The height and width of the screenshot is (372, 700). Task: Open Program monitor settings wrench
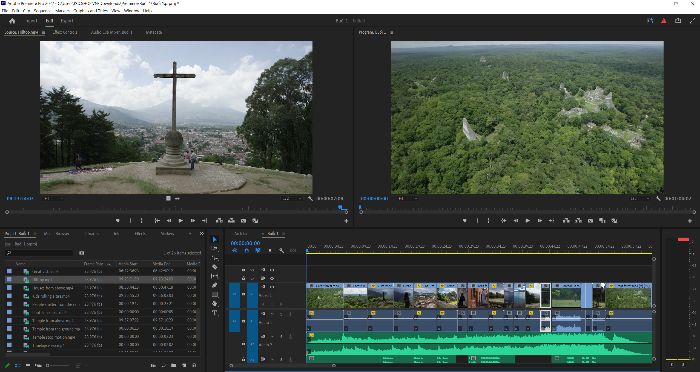[x=658, y=199]
